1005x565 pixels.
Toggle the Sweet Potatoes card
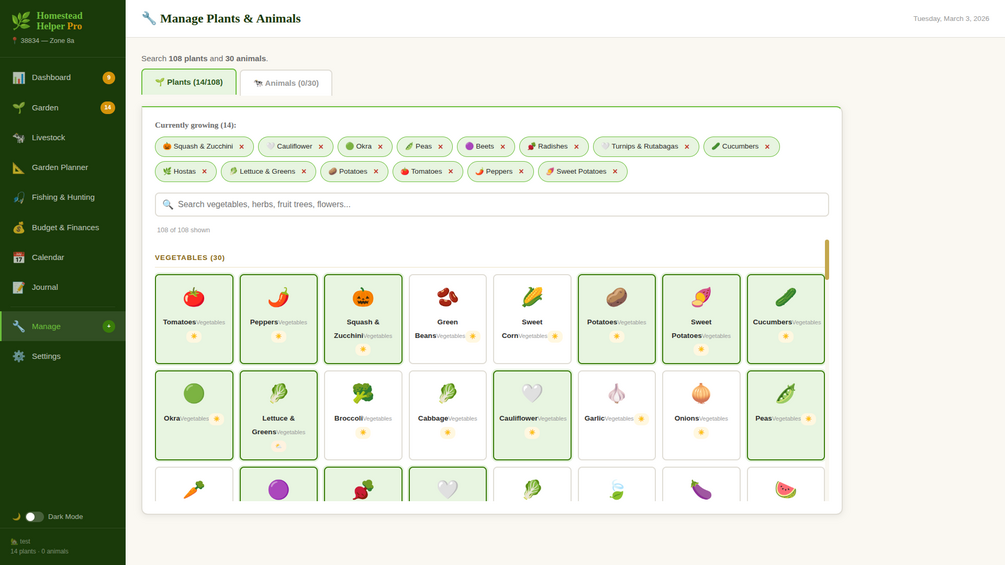click(x=701, y=319)
